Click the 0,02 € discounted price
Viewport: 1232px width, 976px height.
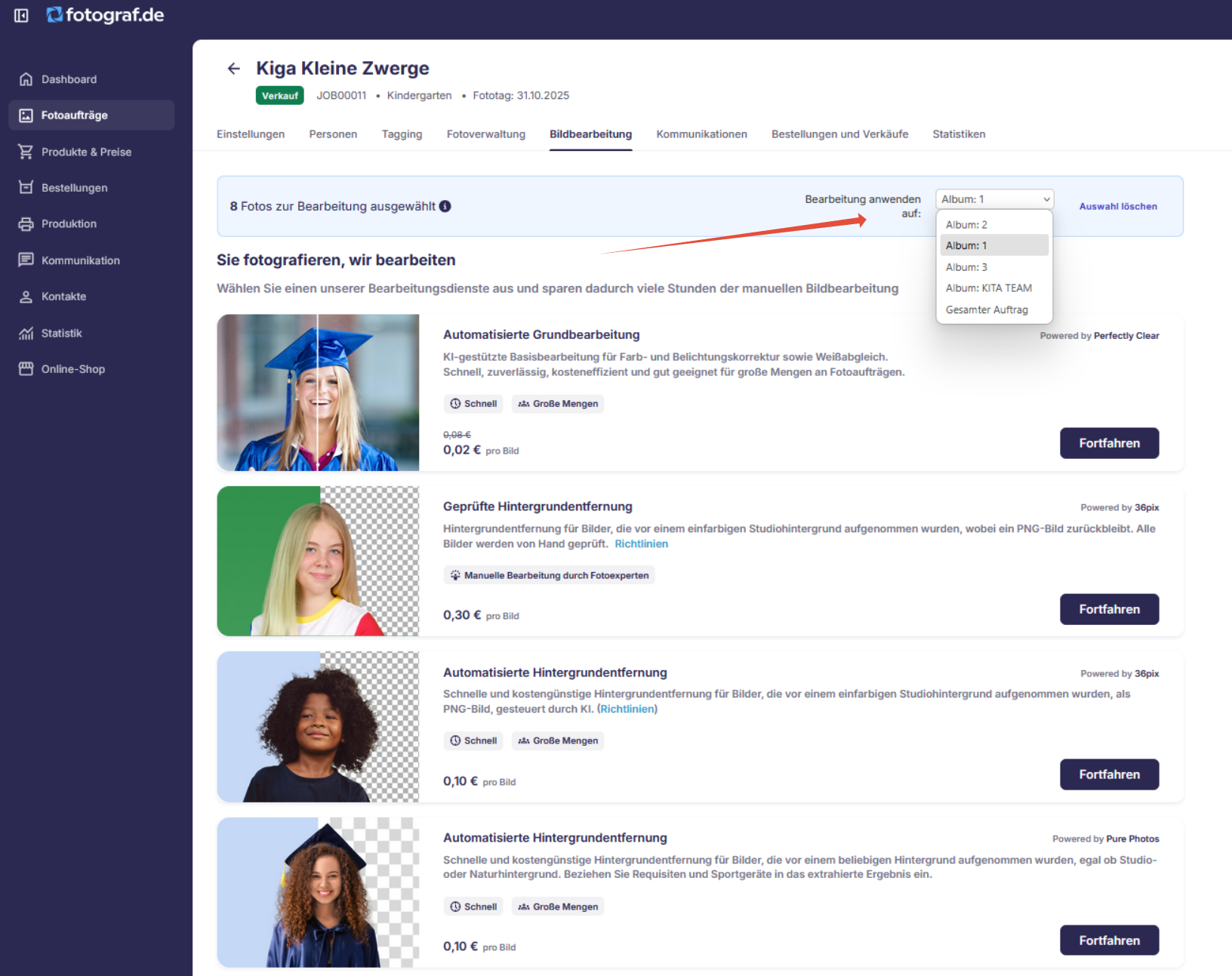[x=462, y=450]
